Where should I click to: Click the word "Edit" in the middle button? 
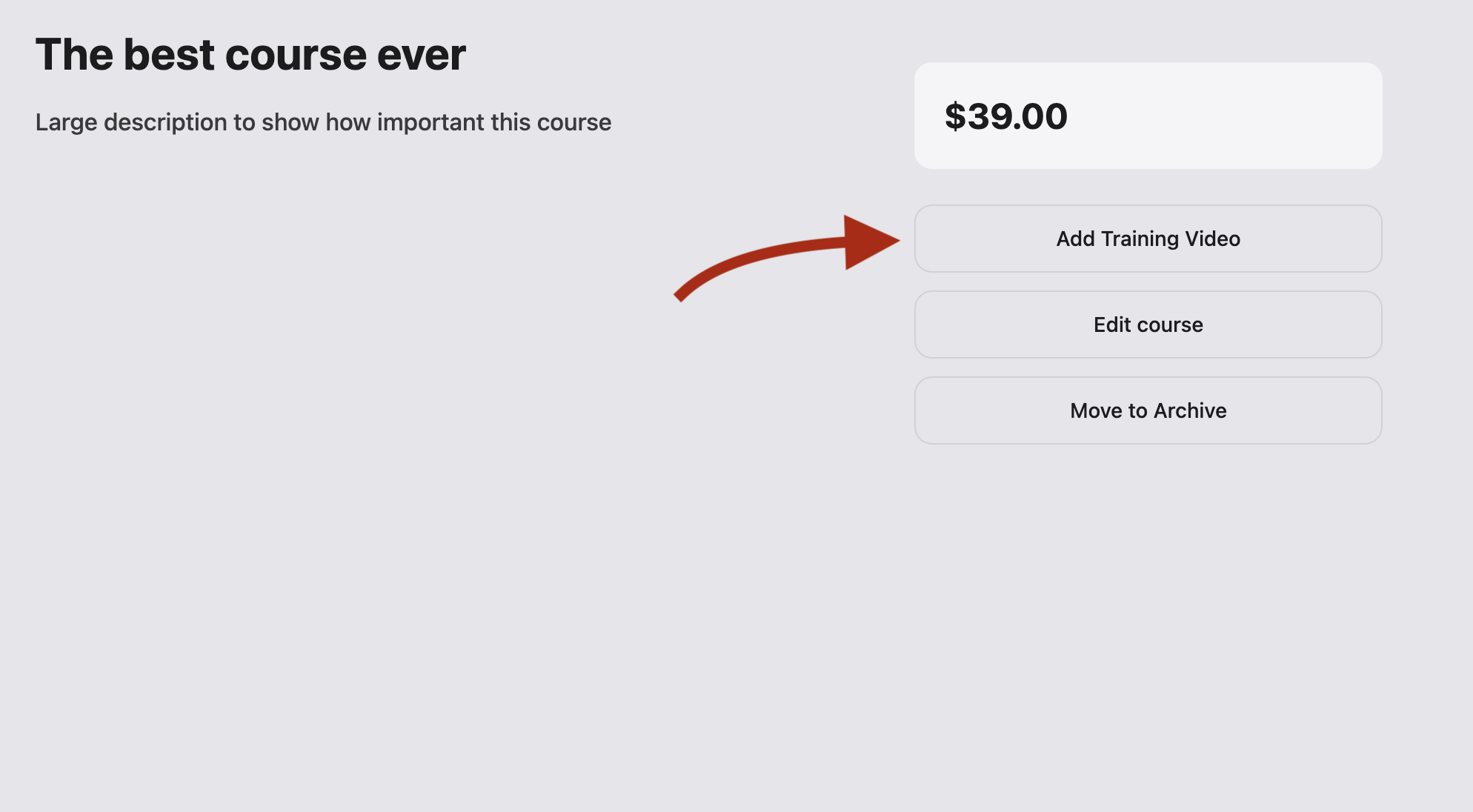click(x=1111, y=325)
